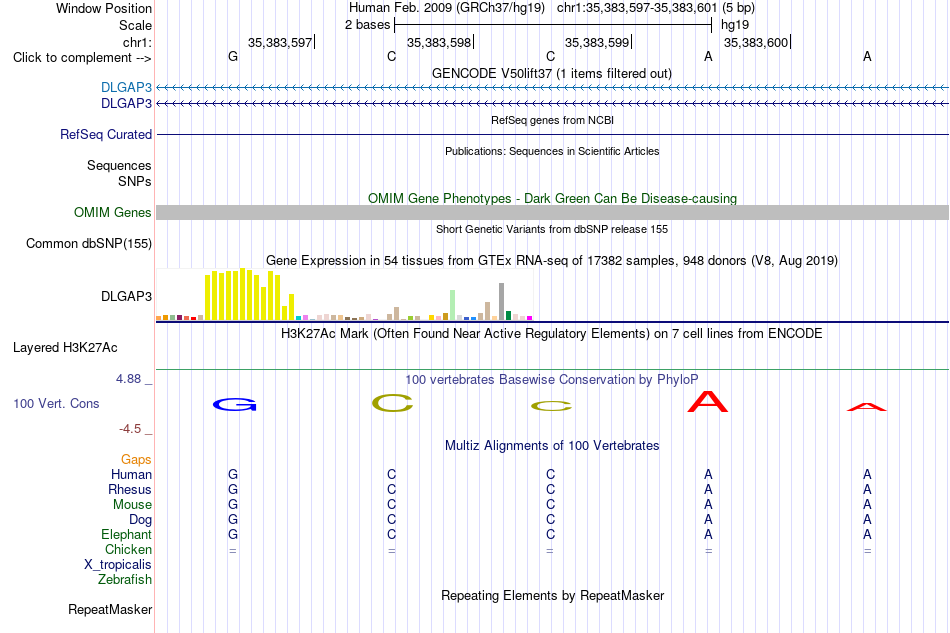The width and height of the screenshot is (950, 633).
Task: Click the '2 bases' scale bar label
Action: 367,25
